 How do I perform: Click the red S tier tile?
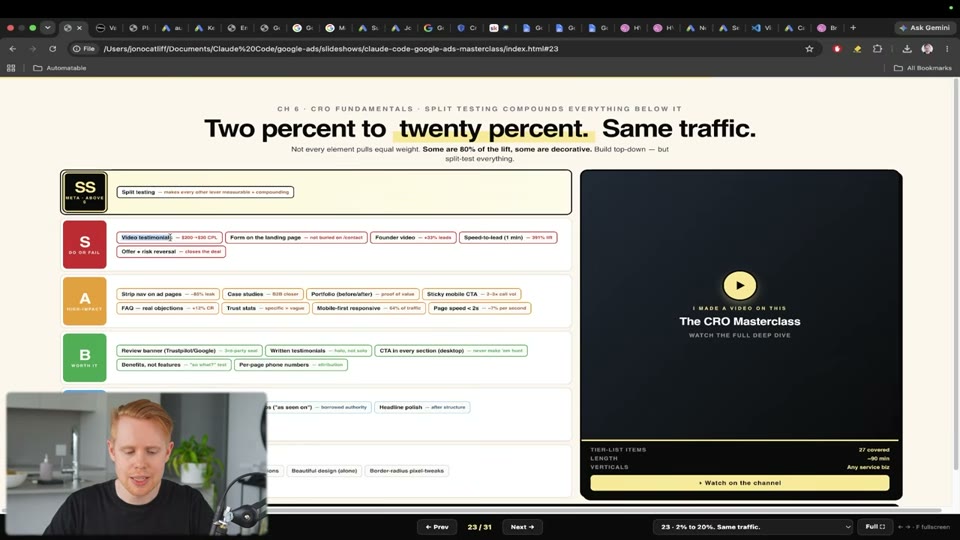[x=84, y=244]
